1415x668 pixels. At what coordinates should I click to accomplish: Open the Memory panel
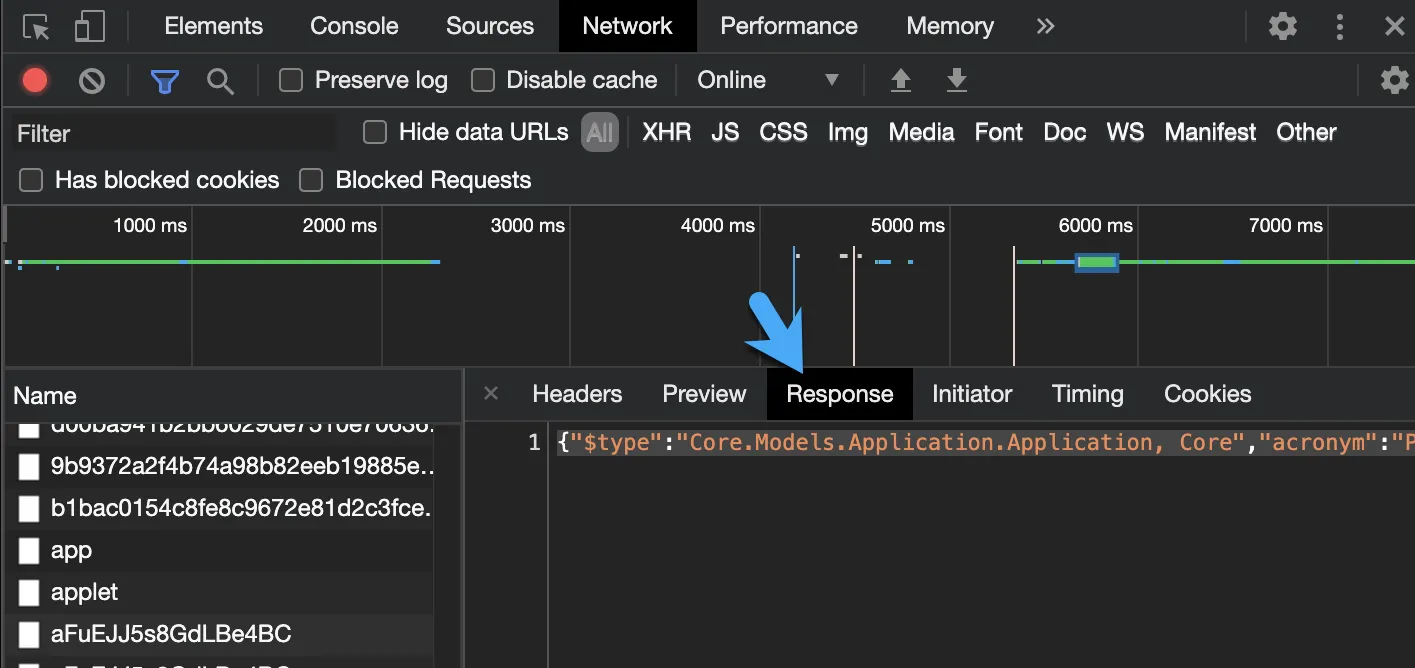point(950,26)
